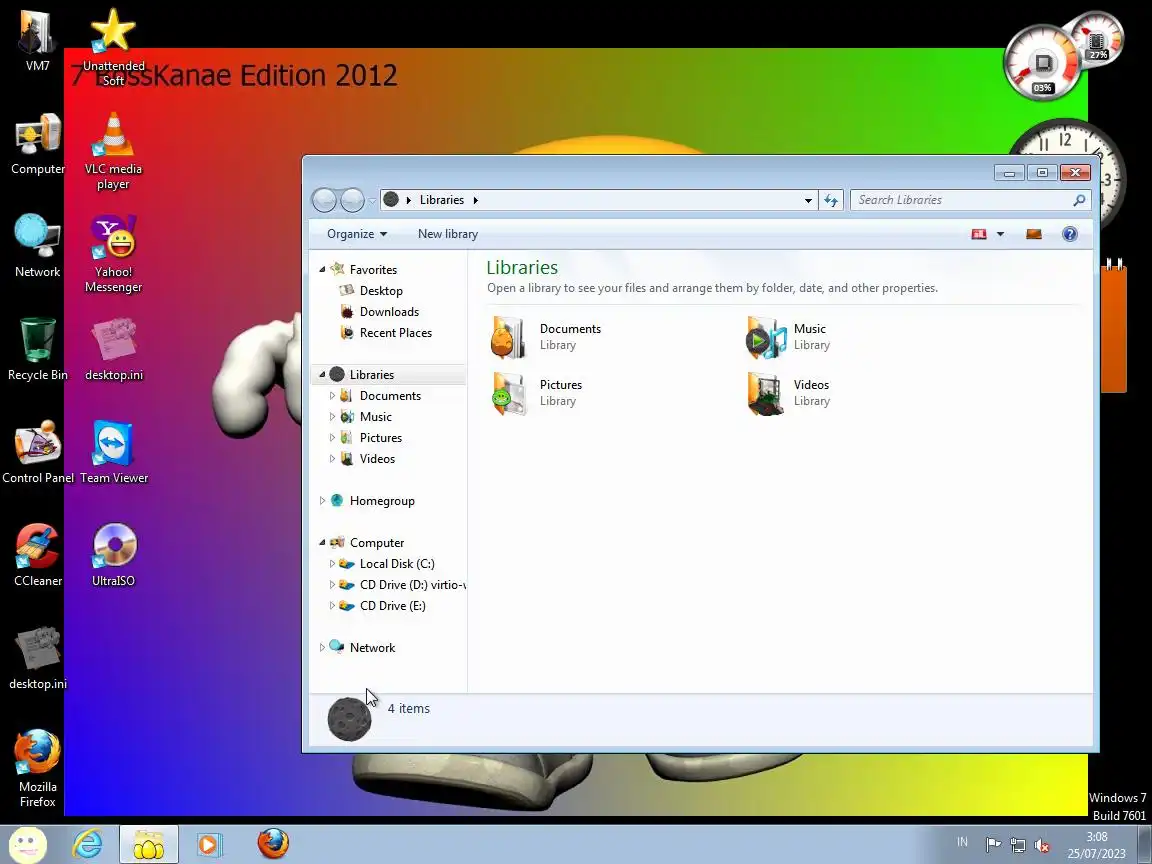Select Desktop under Favorites

coord(381,291)
